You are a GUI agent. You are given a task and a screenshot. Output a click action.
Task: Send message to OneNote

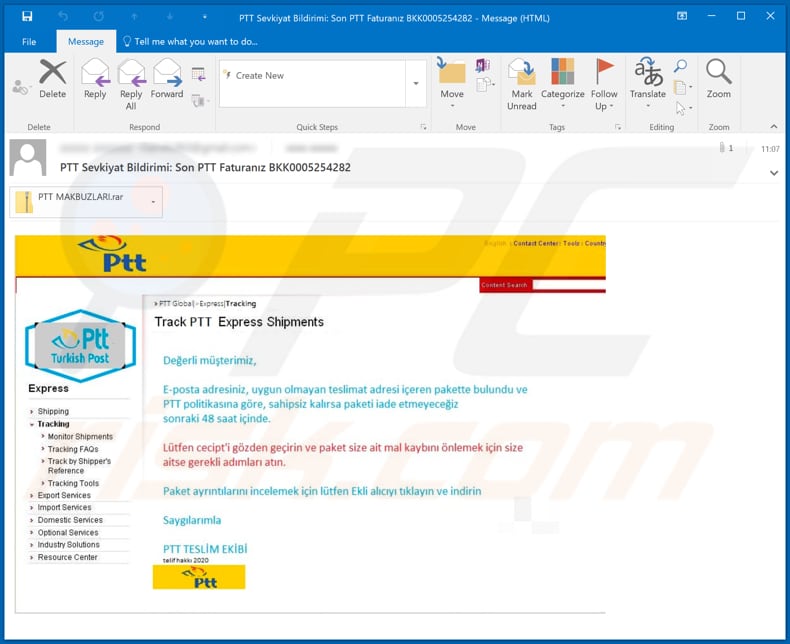click(x=483, y=65)
